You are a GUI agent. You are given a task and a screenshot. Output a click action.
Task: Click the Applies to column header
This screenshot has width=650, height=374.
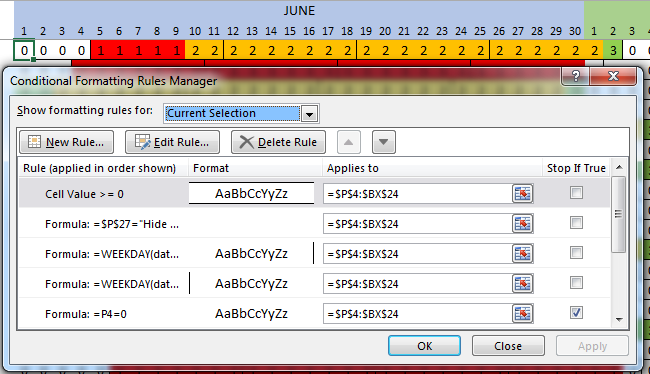[432, 168]
